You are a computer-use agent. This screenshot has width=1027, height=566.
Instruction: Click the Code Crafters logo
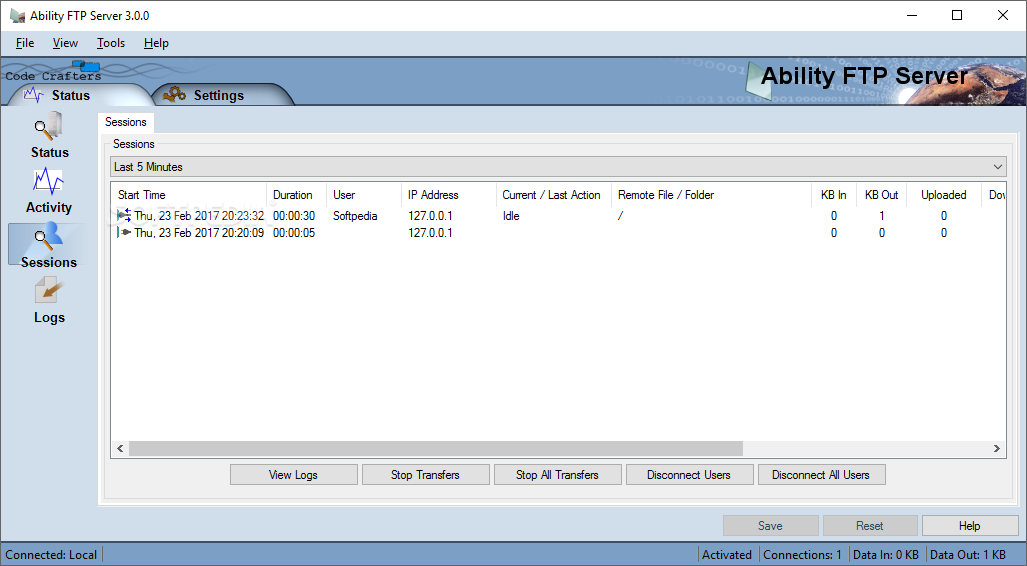click(x=54, y=71)
